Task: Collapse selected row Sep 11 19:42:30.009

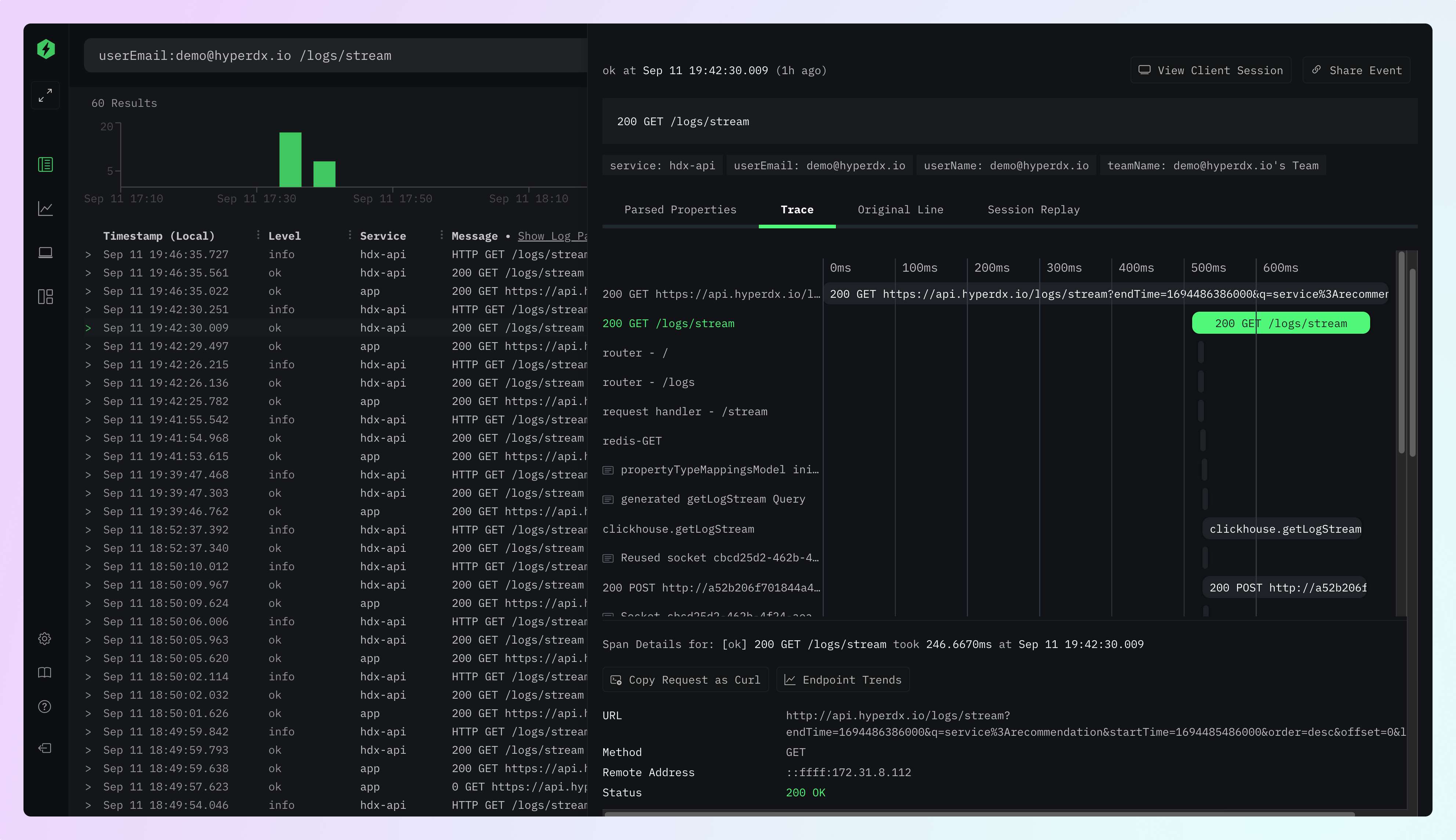Action: coord(88,328)
